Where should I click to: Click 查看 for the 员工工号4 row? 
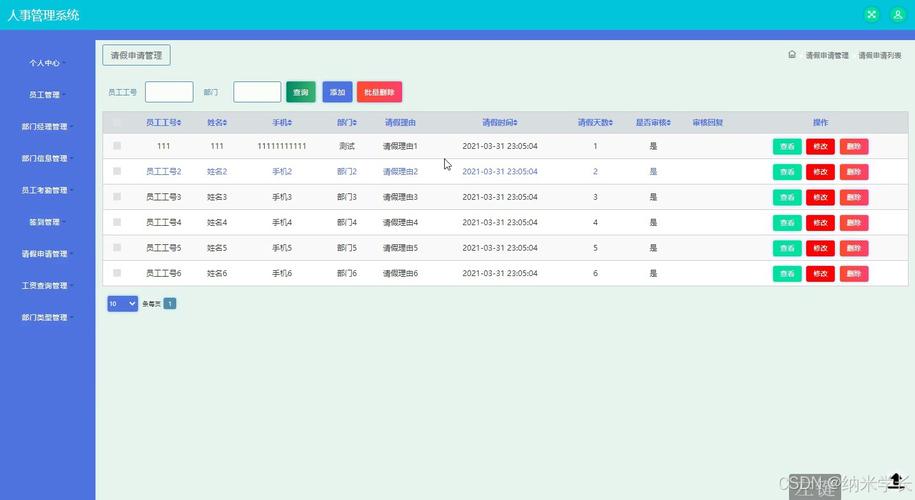[x=787, y=223]
